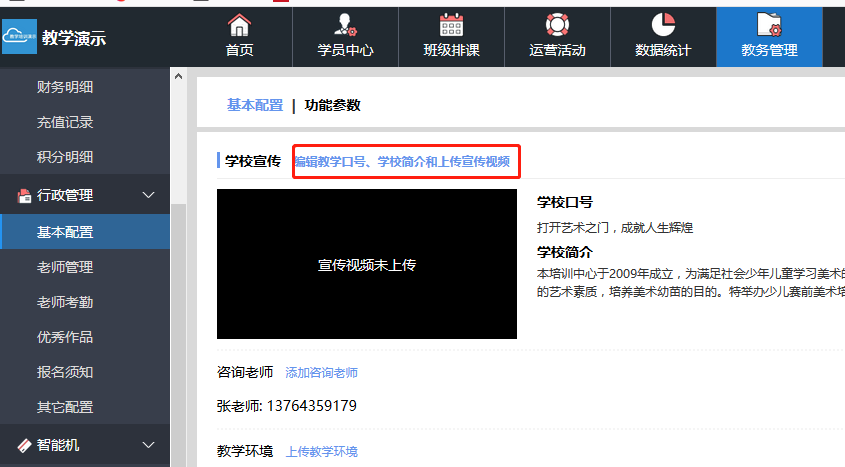The image size is (845, 467).
Task: Open 老师管理 in the sidebar
Action: click(x=65, y=267)
